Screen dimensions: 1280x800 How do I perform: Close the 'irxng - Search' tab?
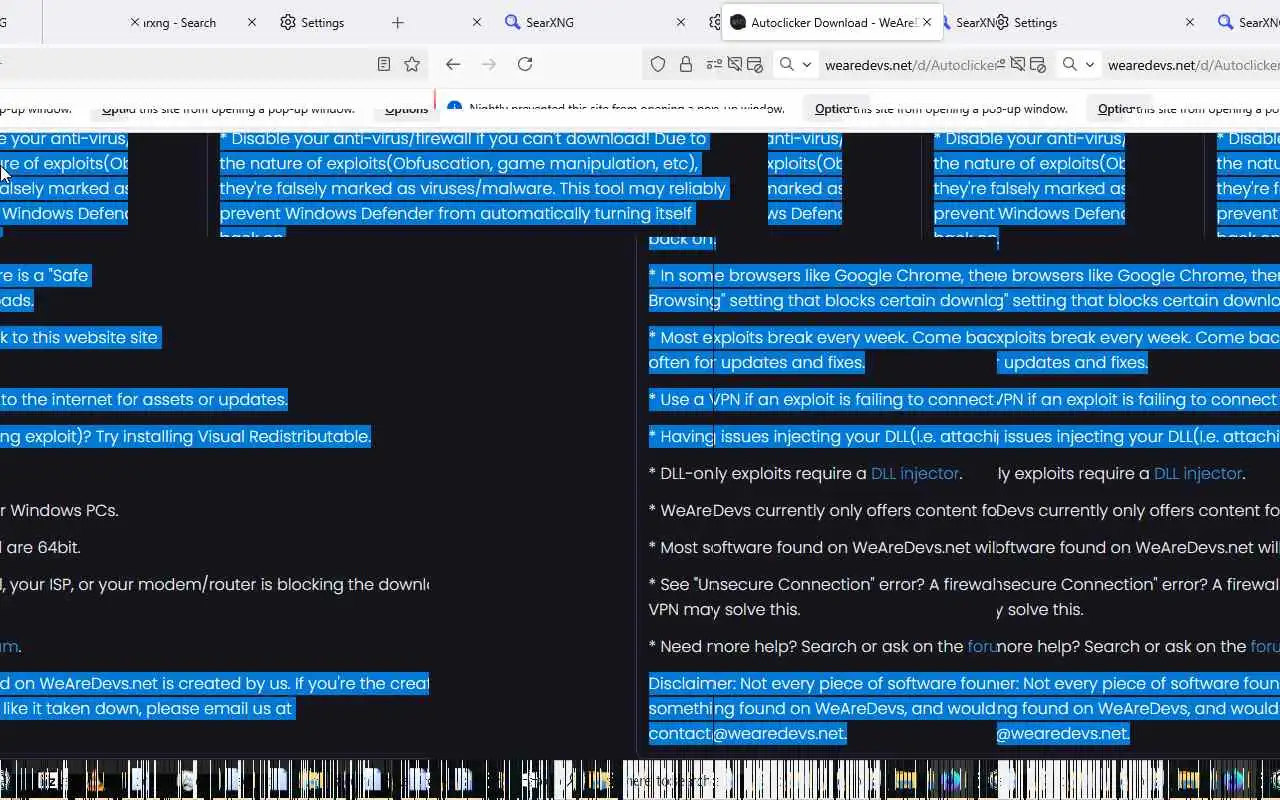point(252,22)
